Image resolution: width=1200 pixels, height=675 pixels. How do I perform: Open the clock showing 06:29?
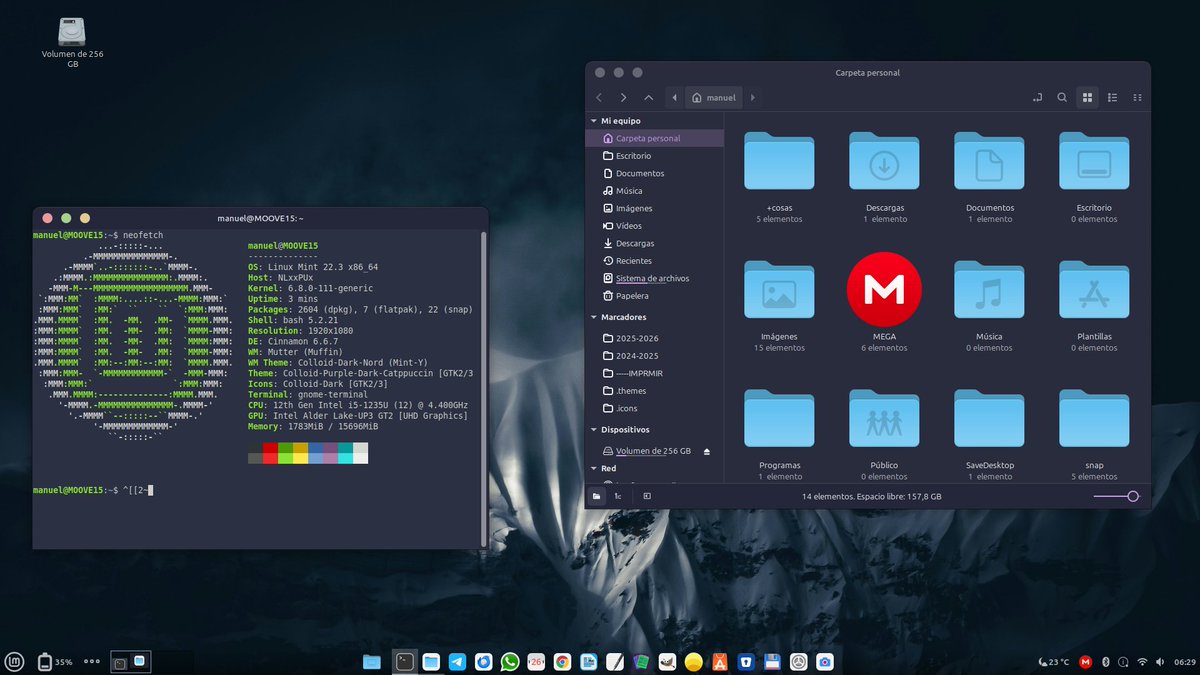1184,662
